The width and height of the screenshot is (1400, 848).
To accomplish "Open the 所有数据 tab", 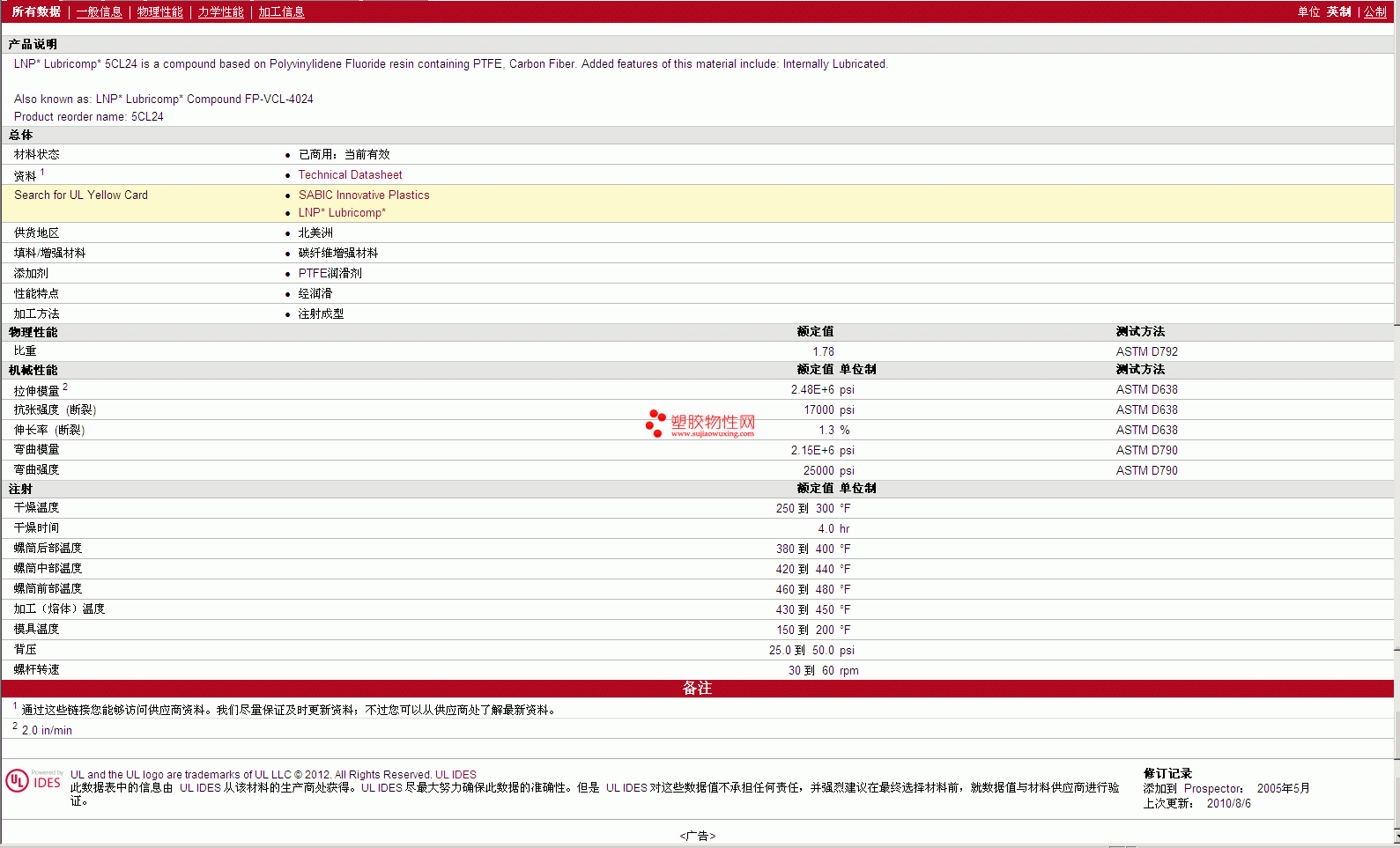I will click(36, 11).
